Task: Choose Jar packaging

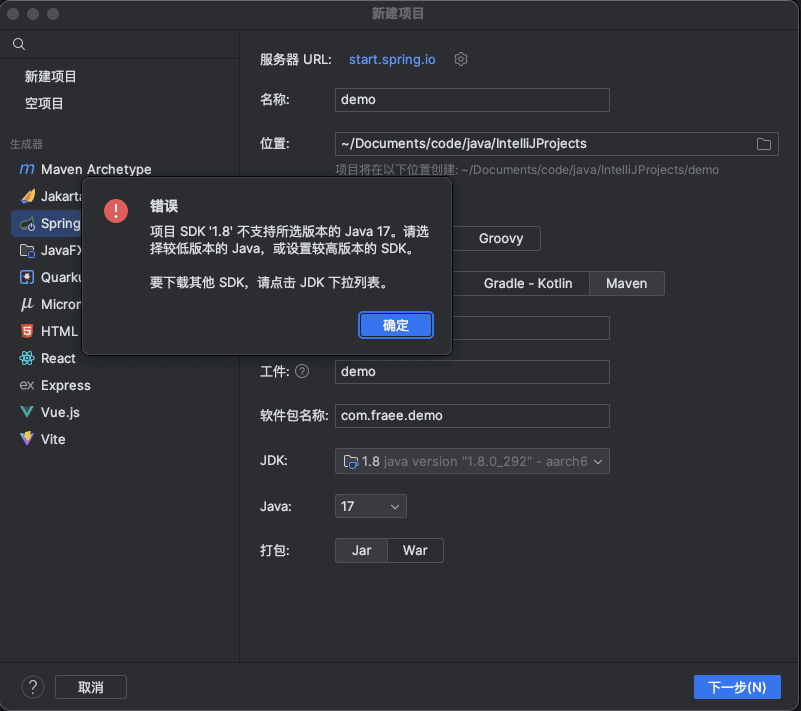Action: pyautogui.click(x=361, y=551)
